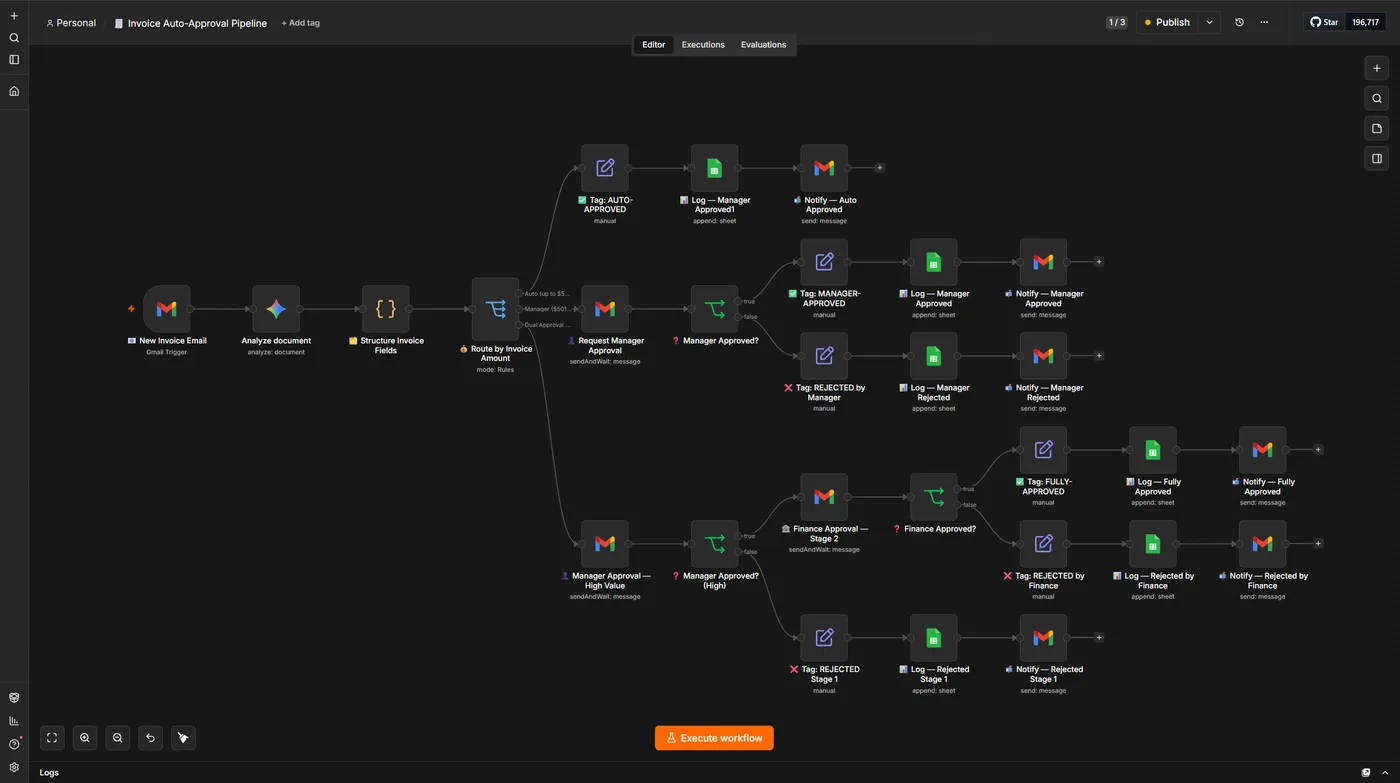The height and width of the screenshot is (783, 1400).
Task: Open workflow version history
Action: (x=1239, y=22)
